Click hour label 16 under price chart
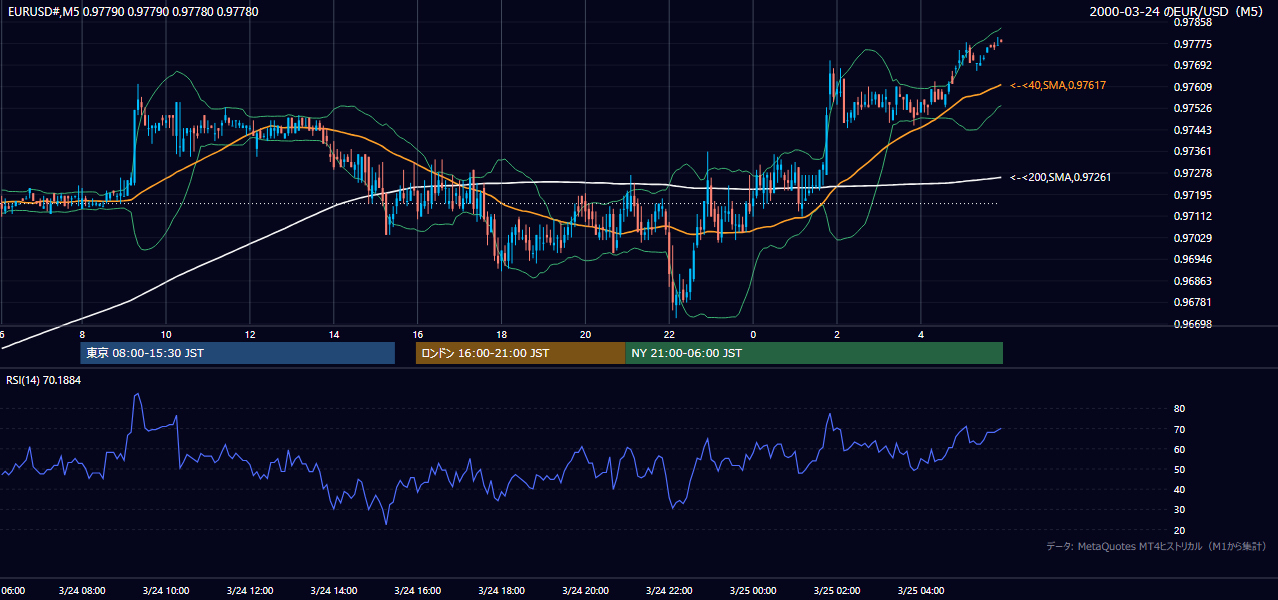The image size is (1278, 600). coord(418,334)
